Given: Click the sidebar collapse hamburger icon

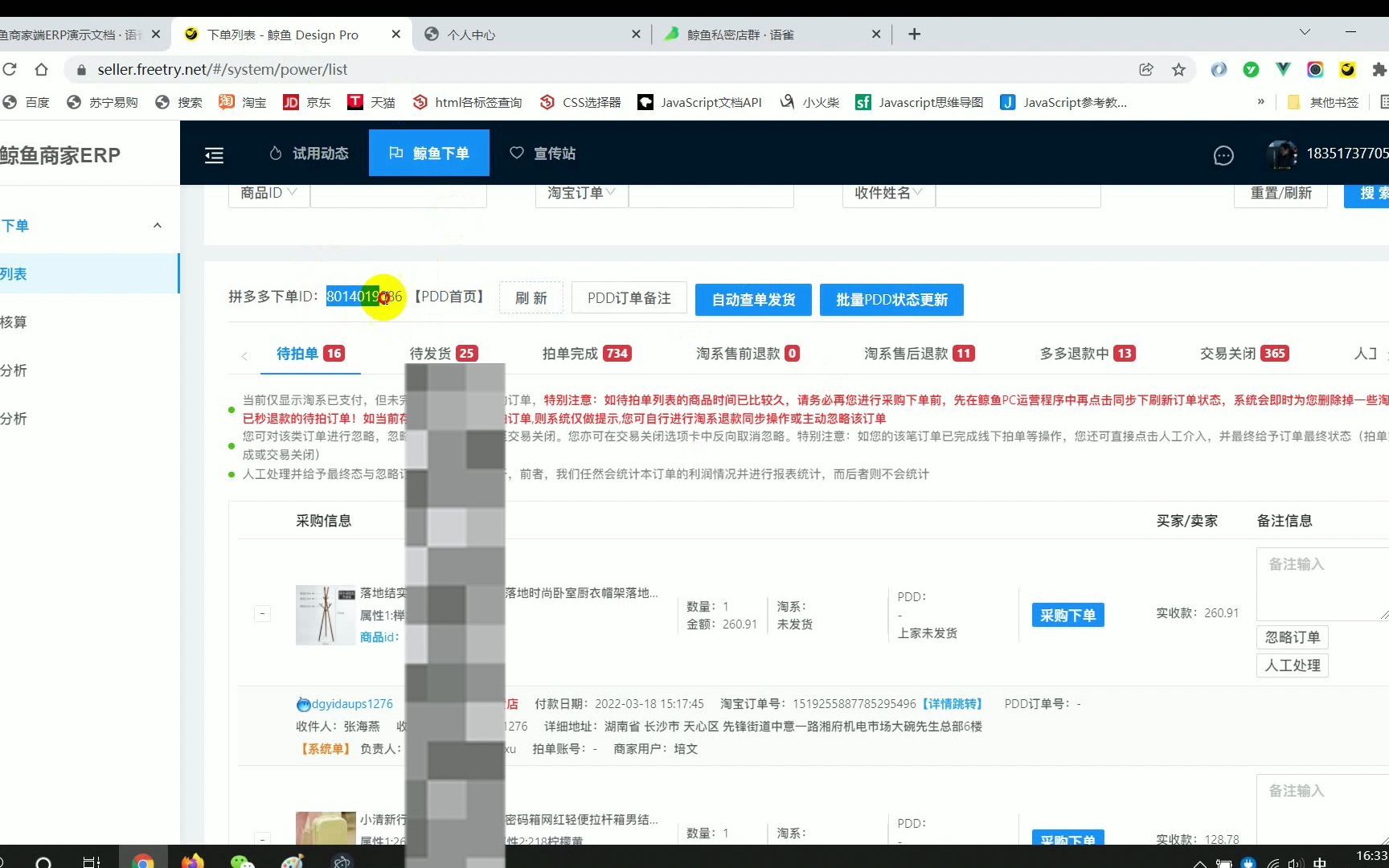Looking at the screenshot, I should (214, 155).
